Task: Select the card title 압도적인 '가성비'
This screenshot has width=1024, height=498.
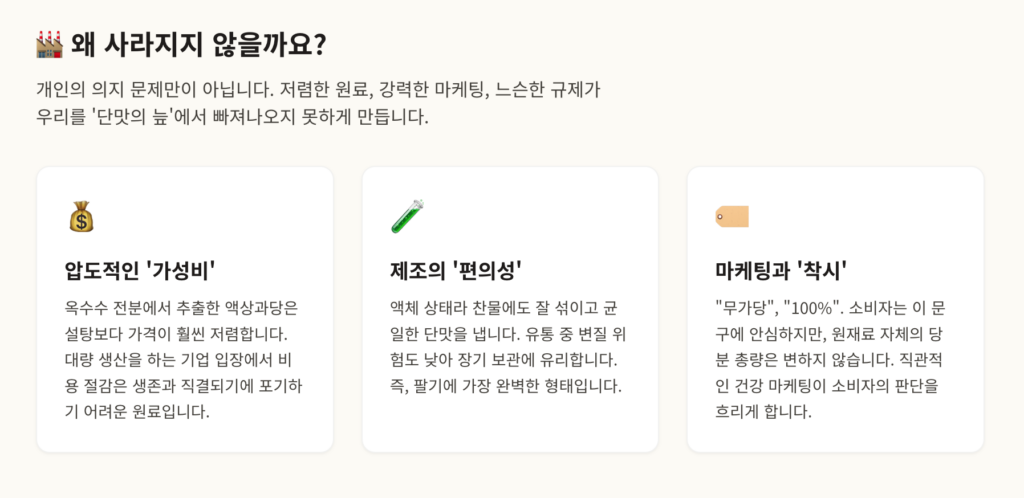Action: (x=141, y=270)
